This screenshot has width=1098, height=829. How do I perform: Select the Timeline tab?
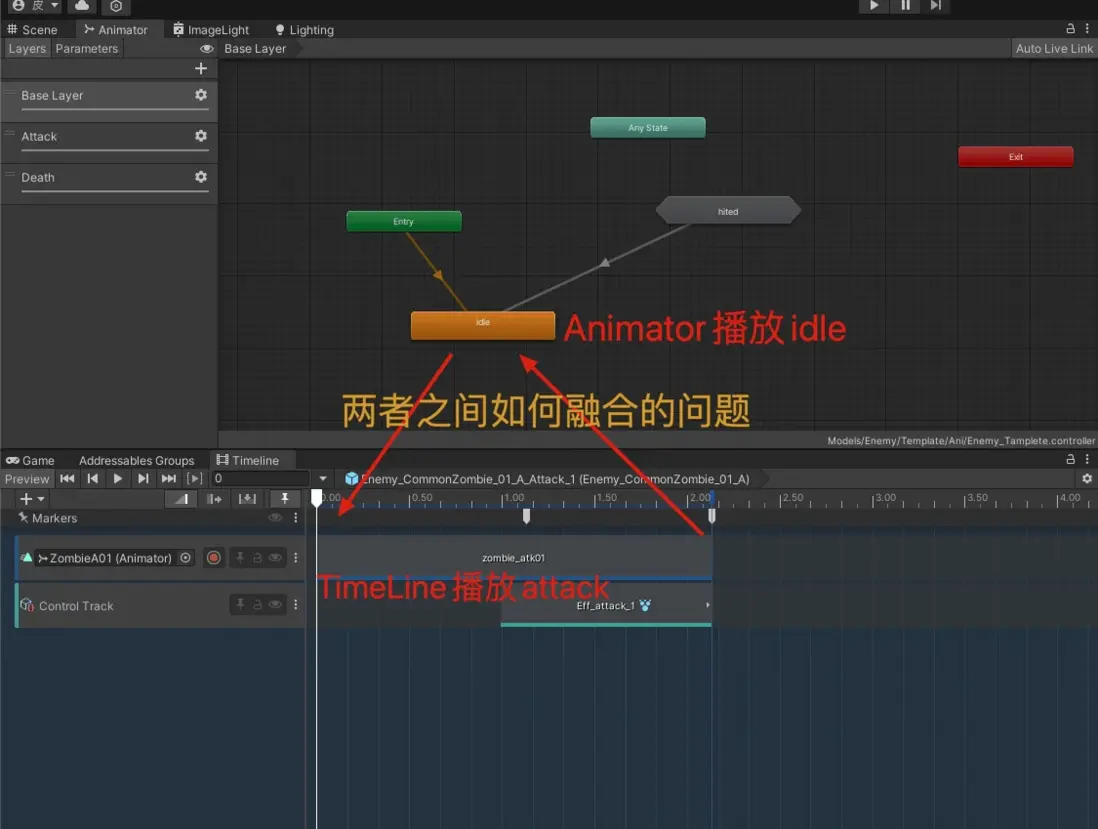(x=248, y=460)
